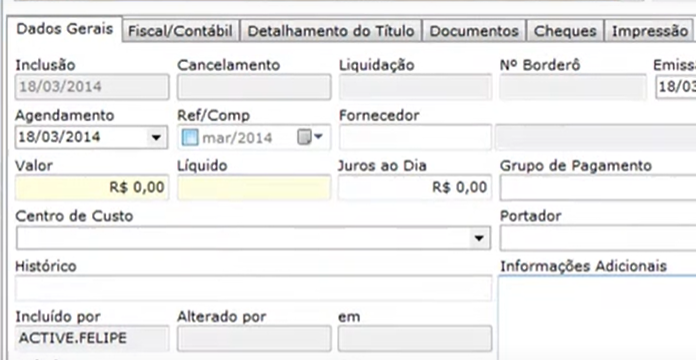The width and height of the screenshot is (696, 360).
Task: Click the Fornecedor code input field
Action: [x=415, y=137]
